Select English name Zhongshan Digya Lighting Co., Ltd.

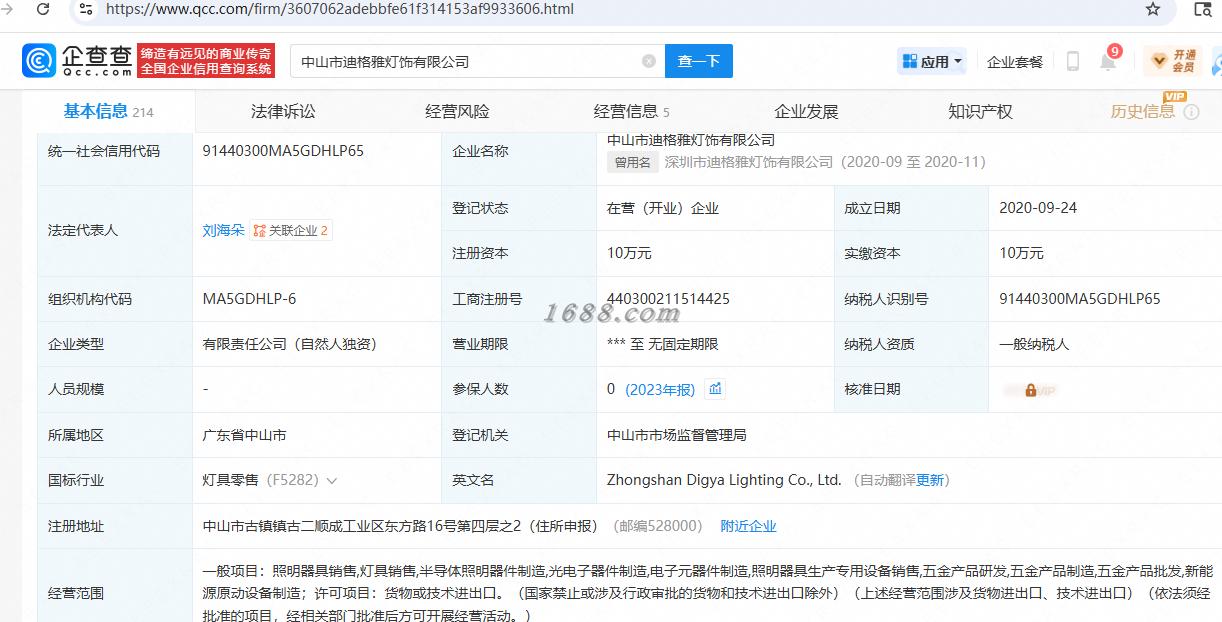(x=724, y=480)
